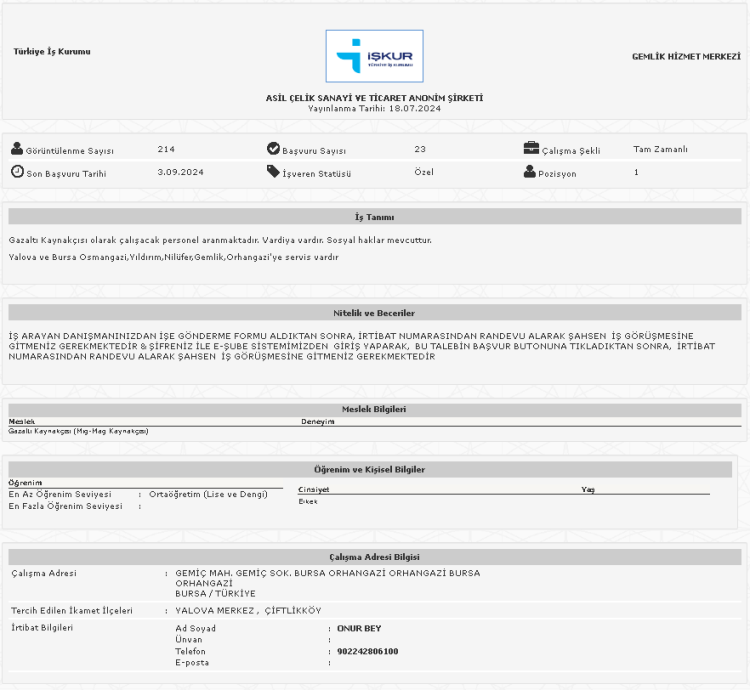This screenshot has height=690, width=750.
Task: Click the Görüntülenme Sayısı person icon
Action: [x=17, y=149]
